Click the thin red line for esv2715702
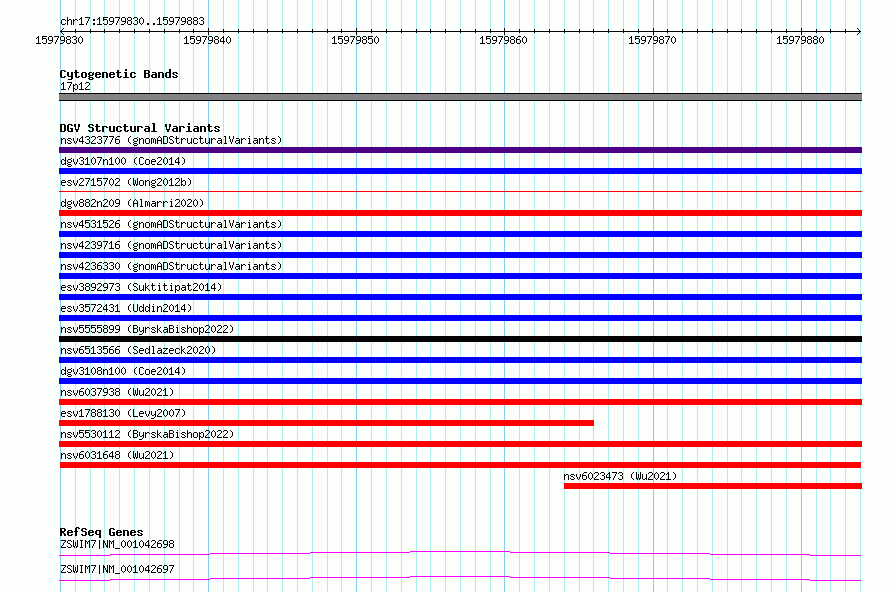The image size is (890, 592). (x=460, y=192)
